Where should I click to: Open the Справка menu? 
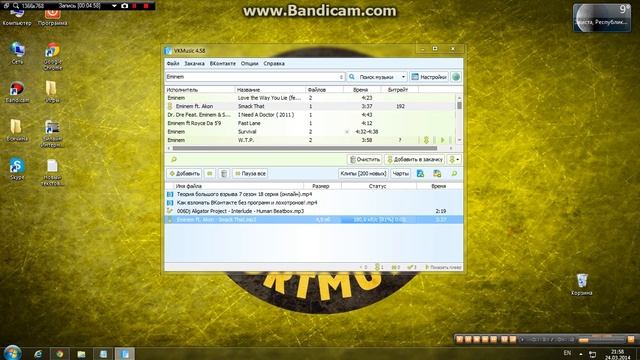click(274, 64)
